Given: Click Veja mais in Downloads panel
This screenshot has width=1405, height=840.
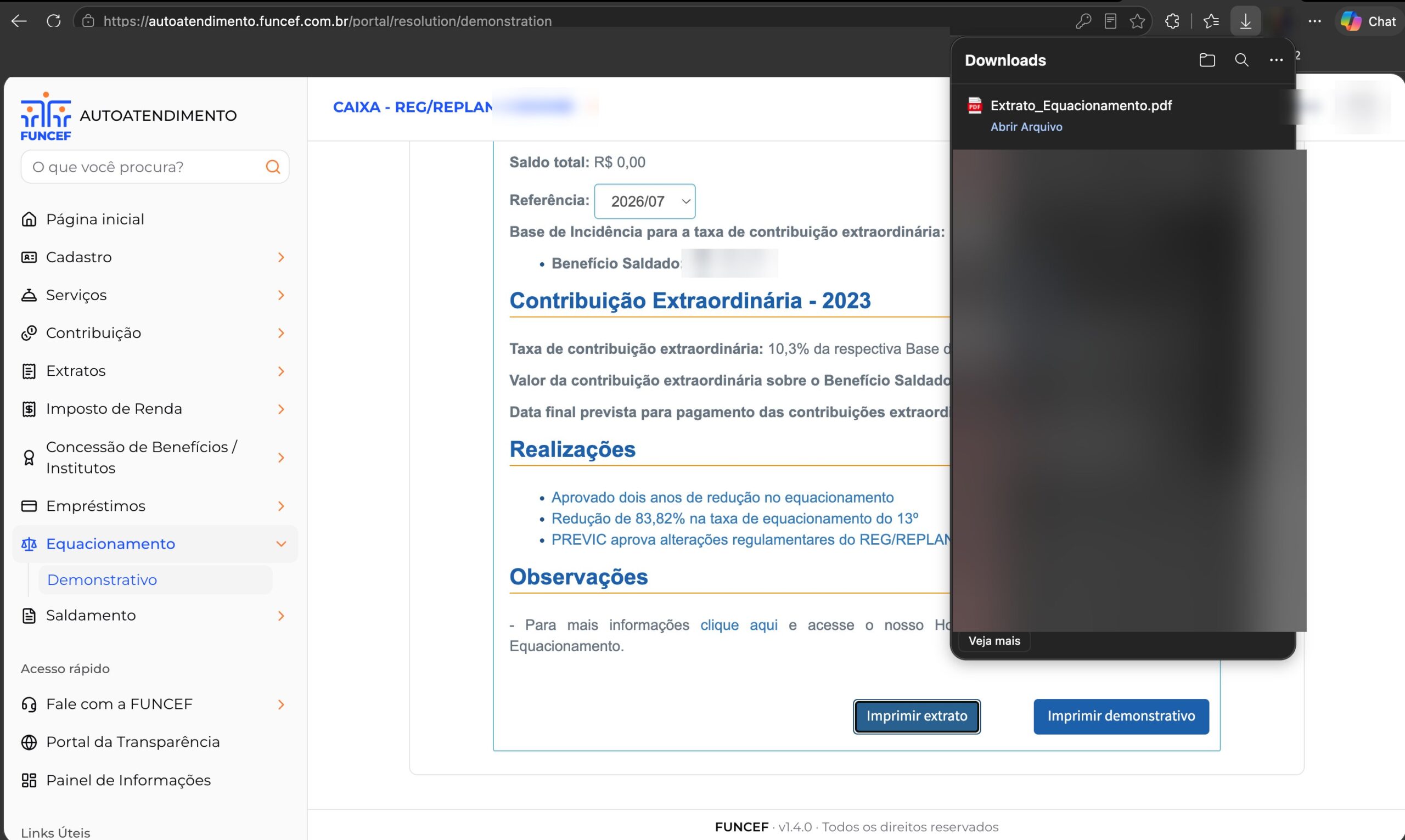Looking at the screenshot, I should coord(994,641).
